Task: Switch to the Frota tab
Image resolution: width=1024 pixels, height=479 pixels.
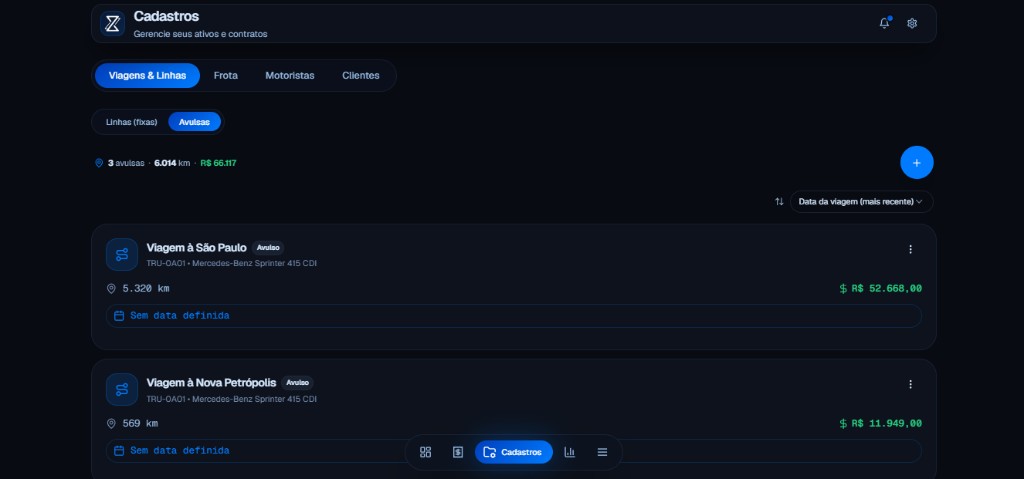Action: click(x=225, y=76)
